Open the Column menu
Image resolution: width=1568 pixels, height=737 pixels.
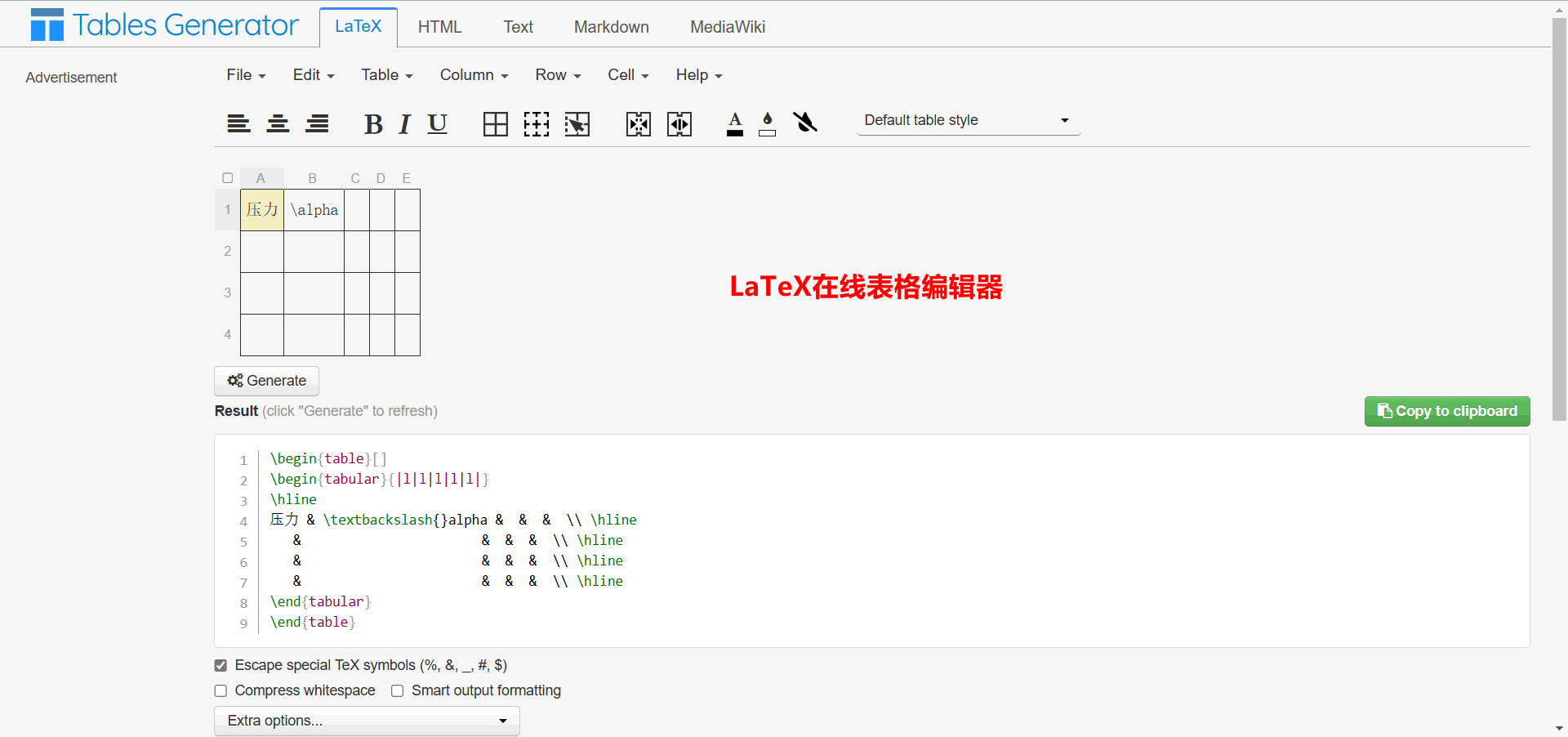[474, 75]
